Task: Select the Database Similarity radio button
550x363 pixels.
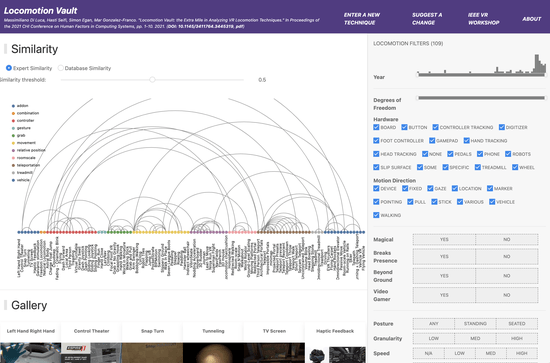Action: point(61,68)
